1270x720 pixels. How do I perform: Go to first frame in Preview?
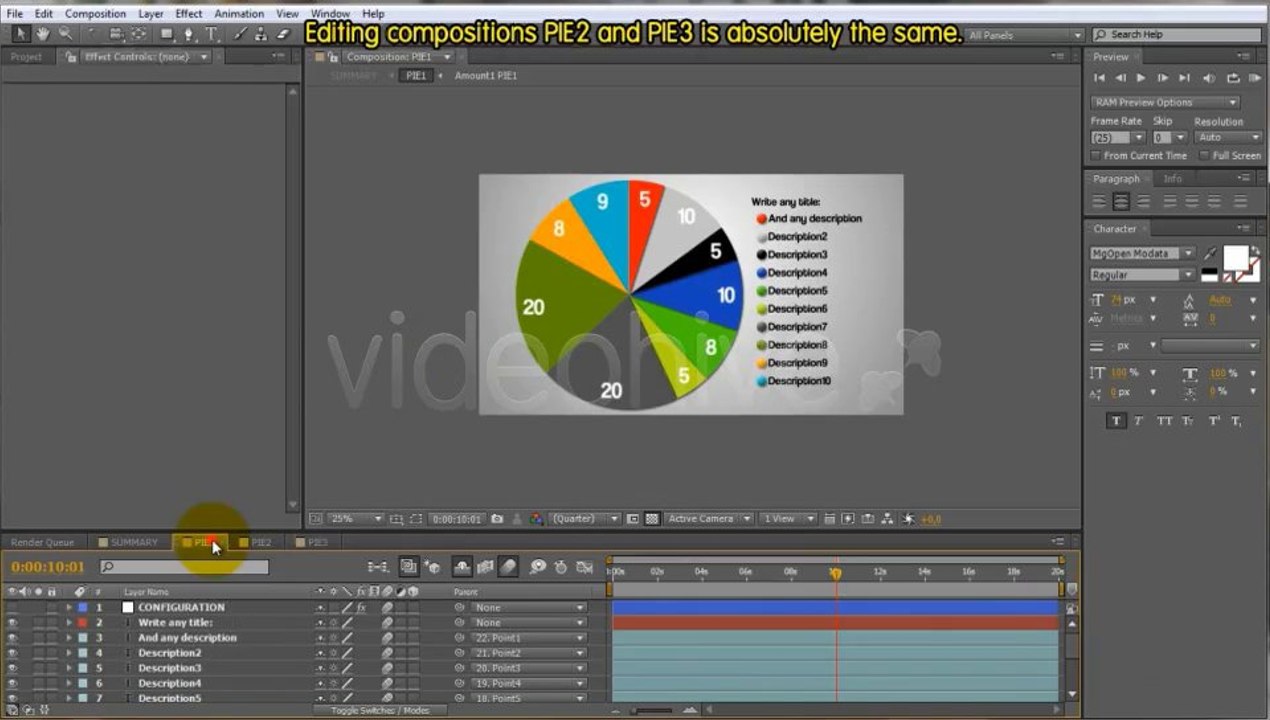point(1099,78)
